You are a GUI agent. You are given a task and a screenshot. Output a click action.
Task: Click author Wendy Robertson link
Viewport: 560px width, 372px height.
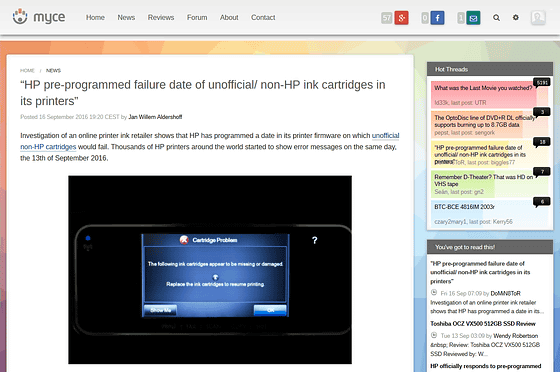point(515,336)
